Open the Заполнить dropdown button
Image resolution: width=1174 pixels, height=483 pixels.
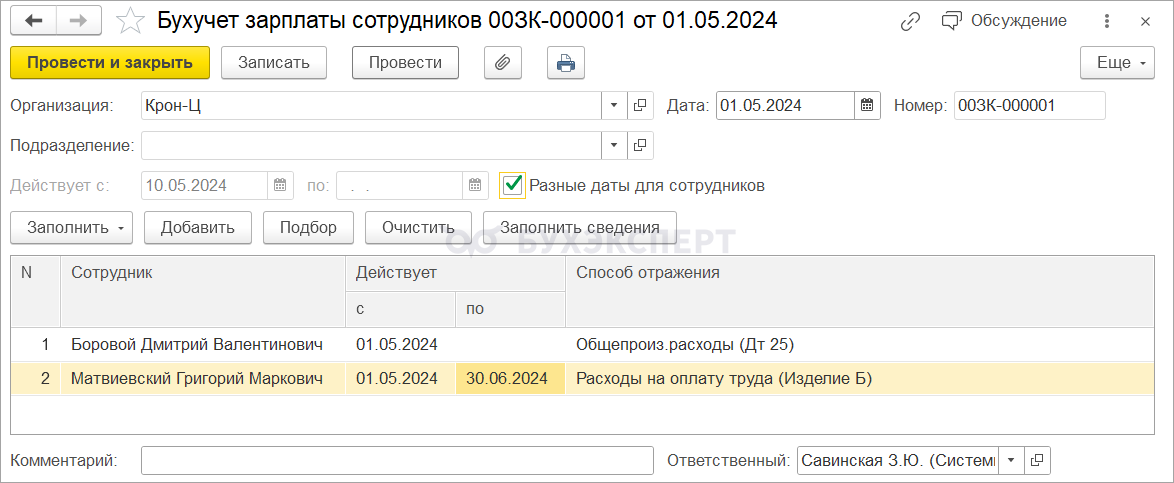pyautogui.click(x=71, y=227)
